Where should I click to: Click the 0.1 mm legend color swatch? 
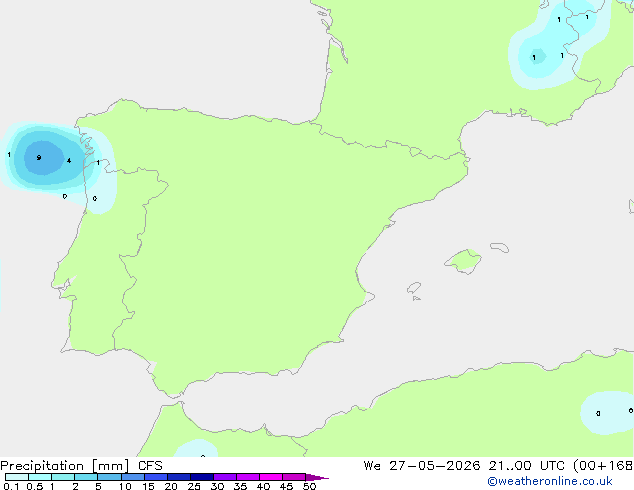(17, 477)
